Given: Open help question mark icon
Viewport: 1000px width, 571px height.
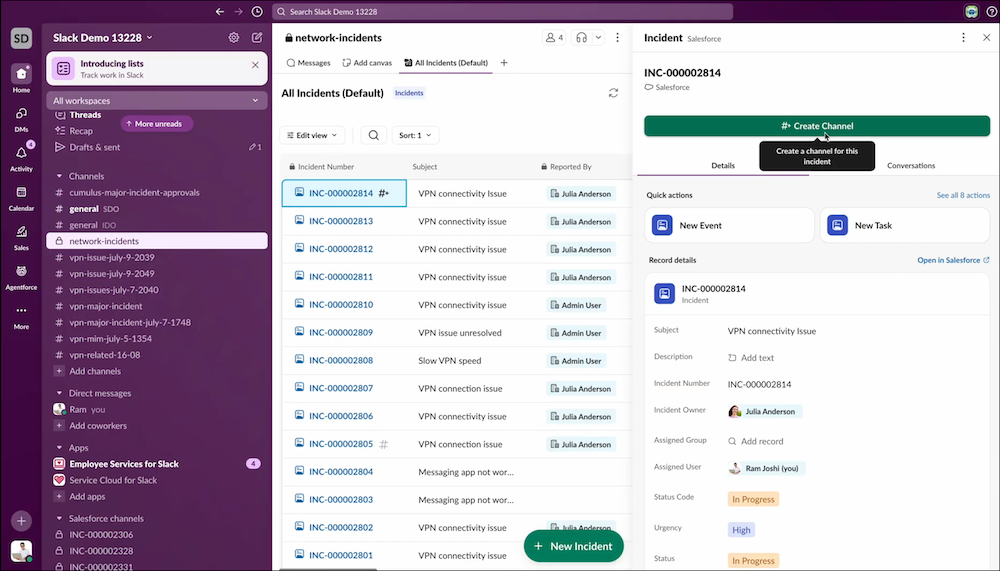Looking at the screenshot, I should tap(992, 11).
